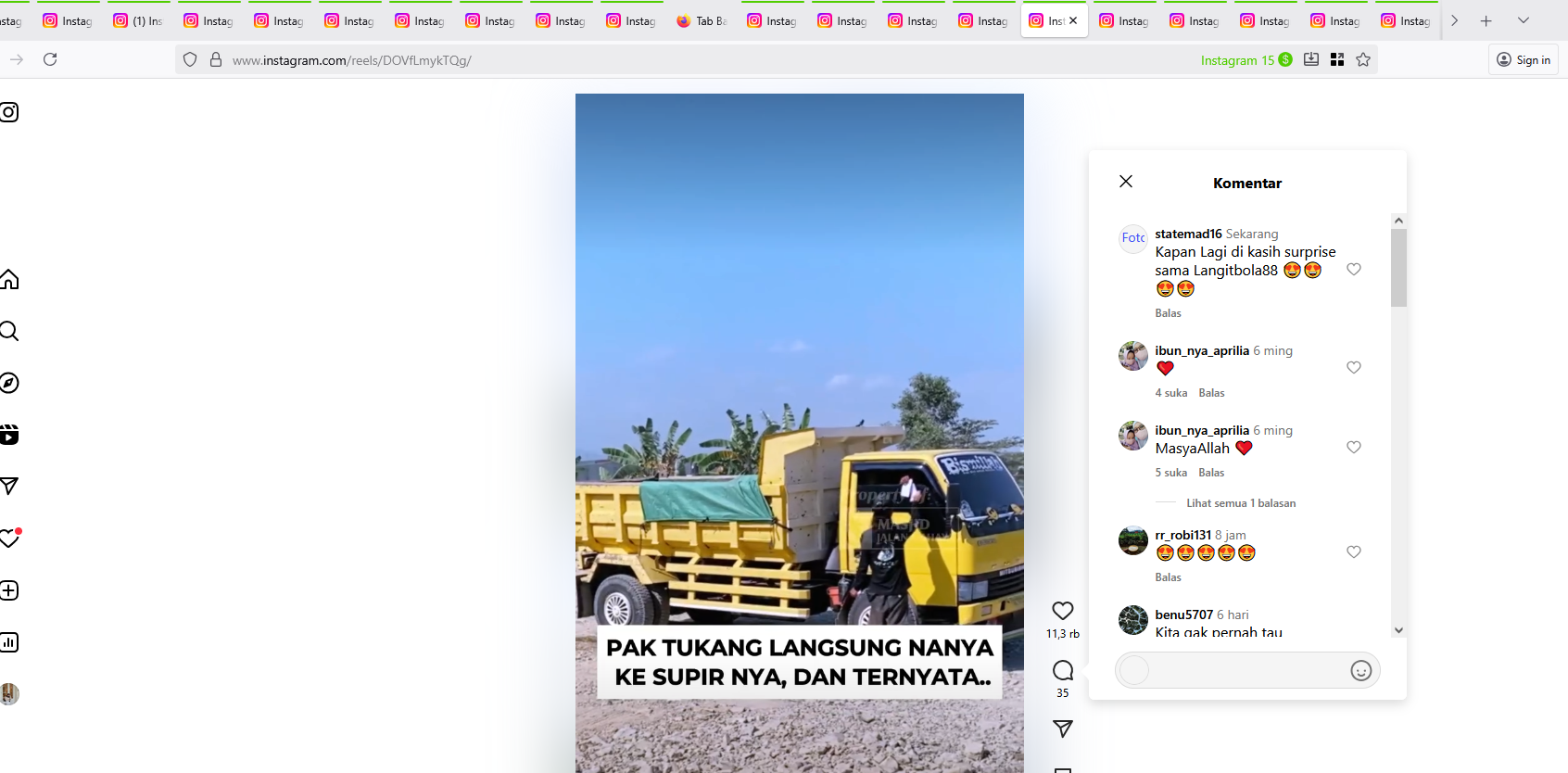
Task: Like statemad16's comment
Action: (1354, 269)
